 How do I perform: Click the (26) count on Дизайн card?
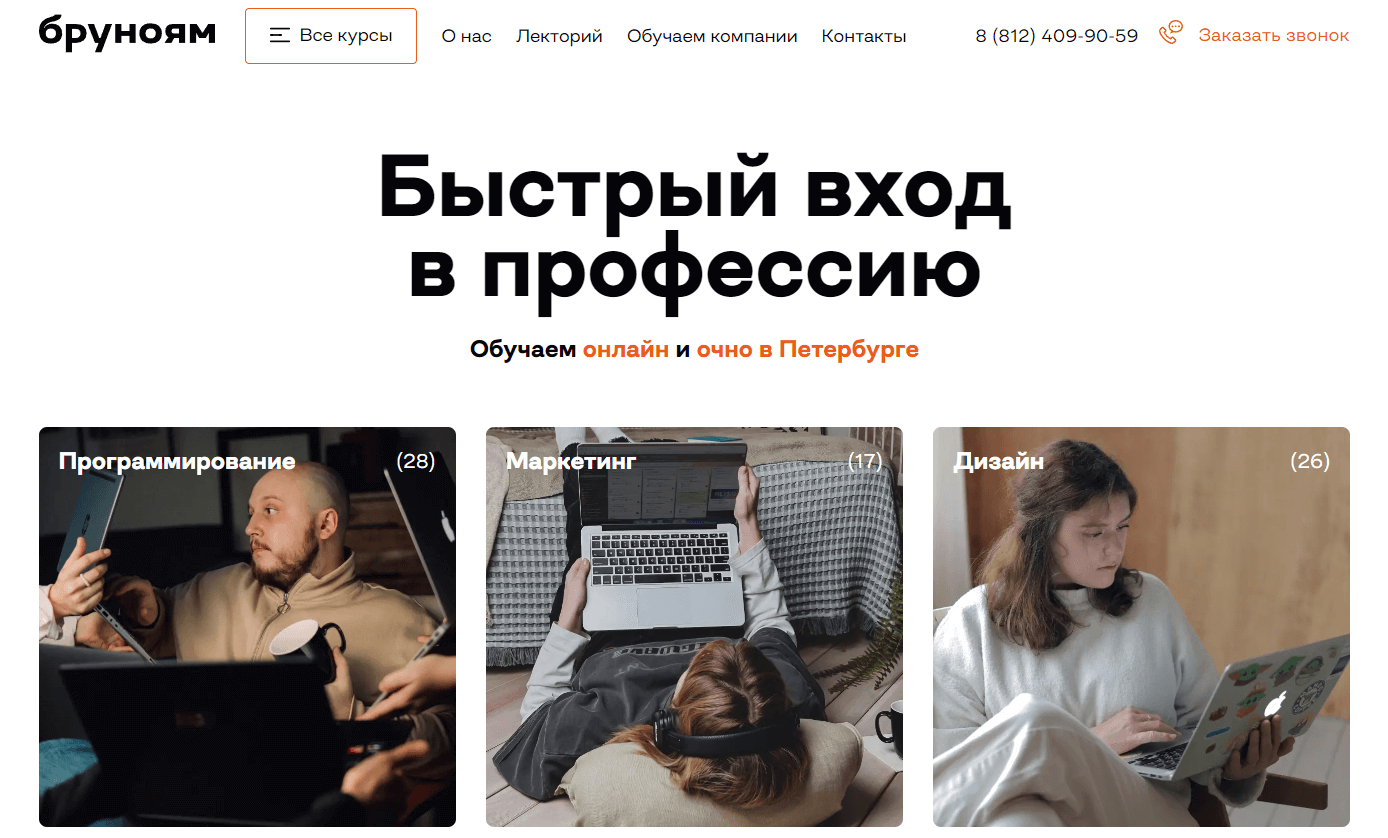1310,461
